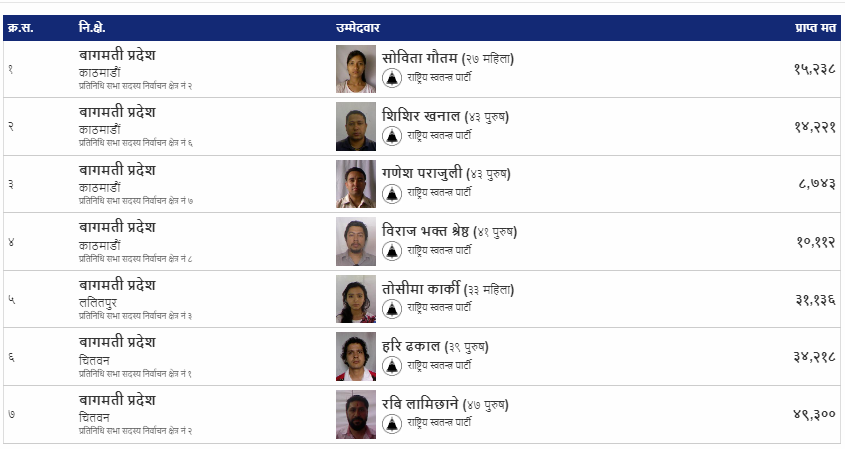Sort by the प्राप्त मत column header

pos(815,28)
